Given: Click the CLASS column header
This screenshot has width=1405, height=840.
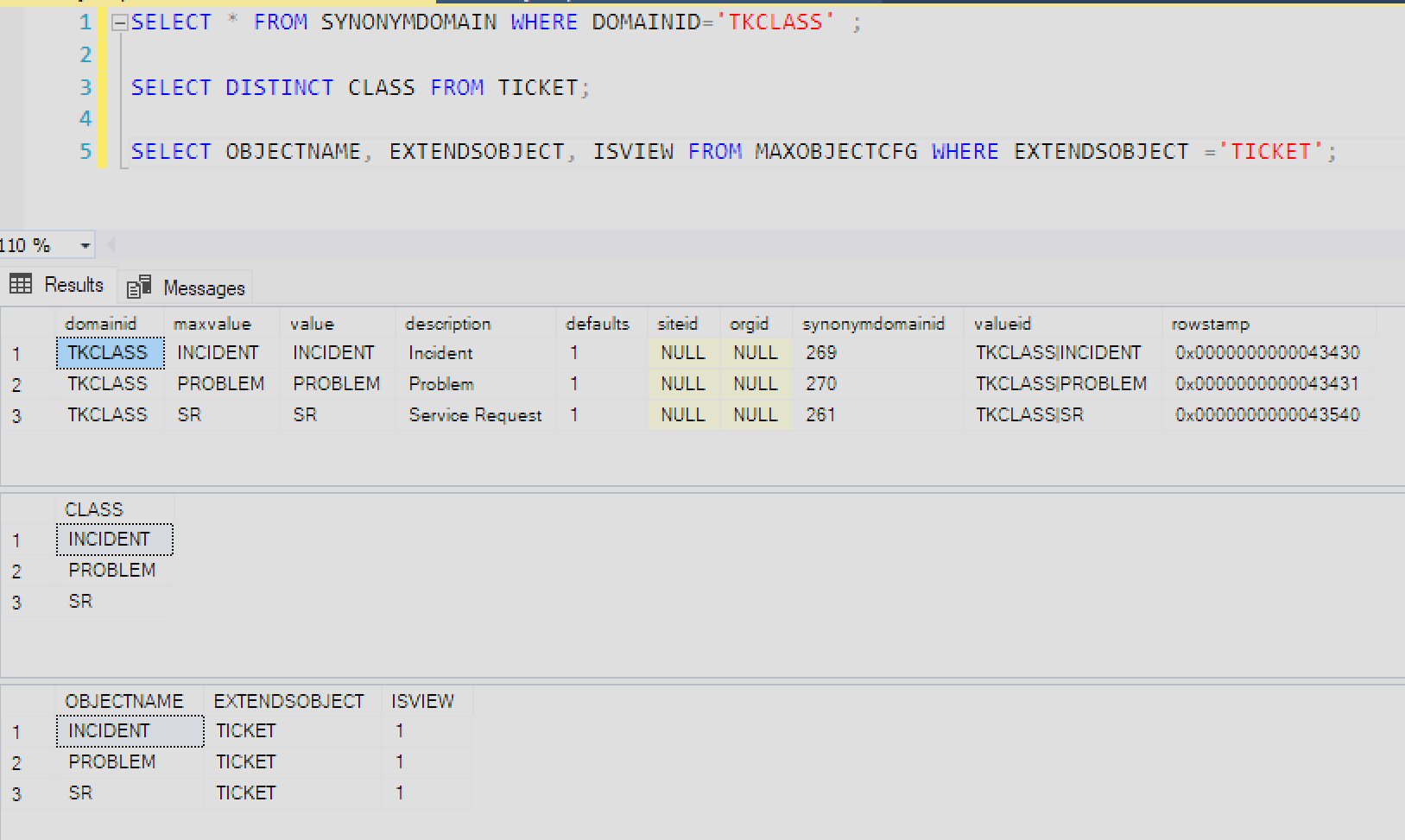Looking at the screenshot, I should (x=94, y=509).
